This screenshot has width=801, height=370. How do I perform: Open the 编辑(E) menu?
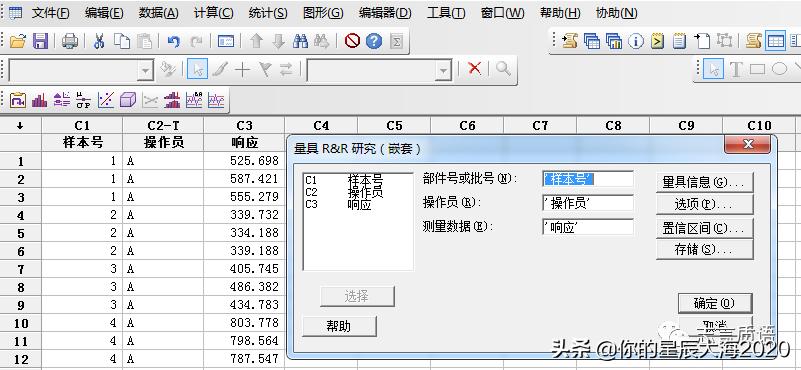pyautogui.click(x=104, y=13)
